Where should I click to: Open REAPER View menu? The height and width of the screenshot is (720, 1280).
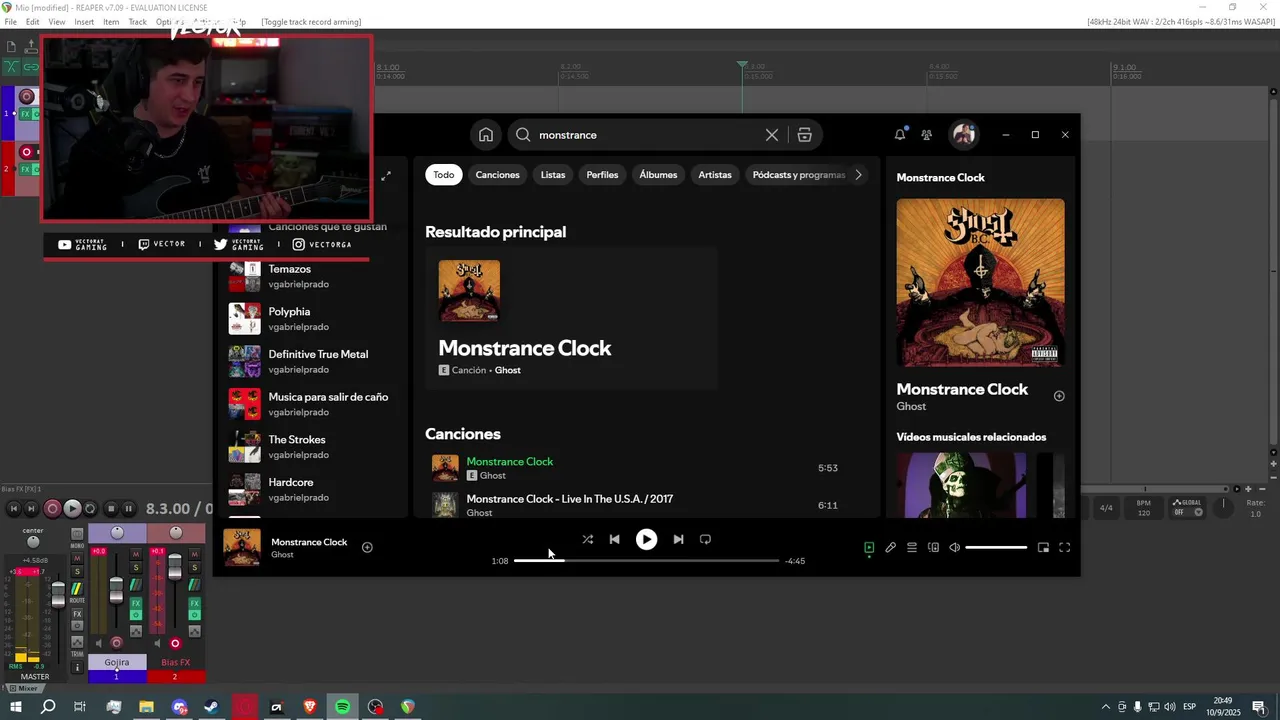(57, 22)
